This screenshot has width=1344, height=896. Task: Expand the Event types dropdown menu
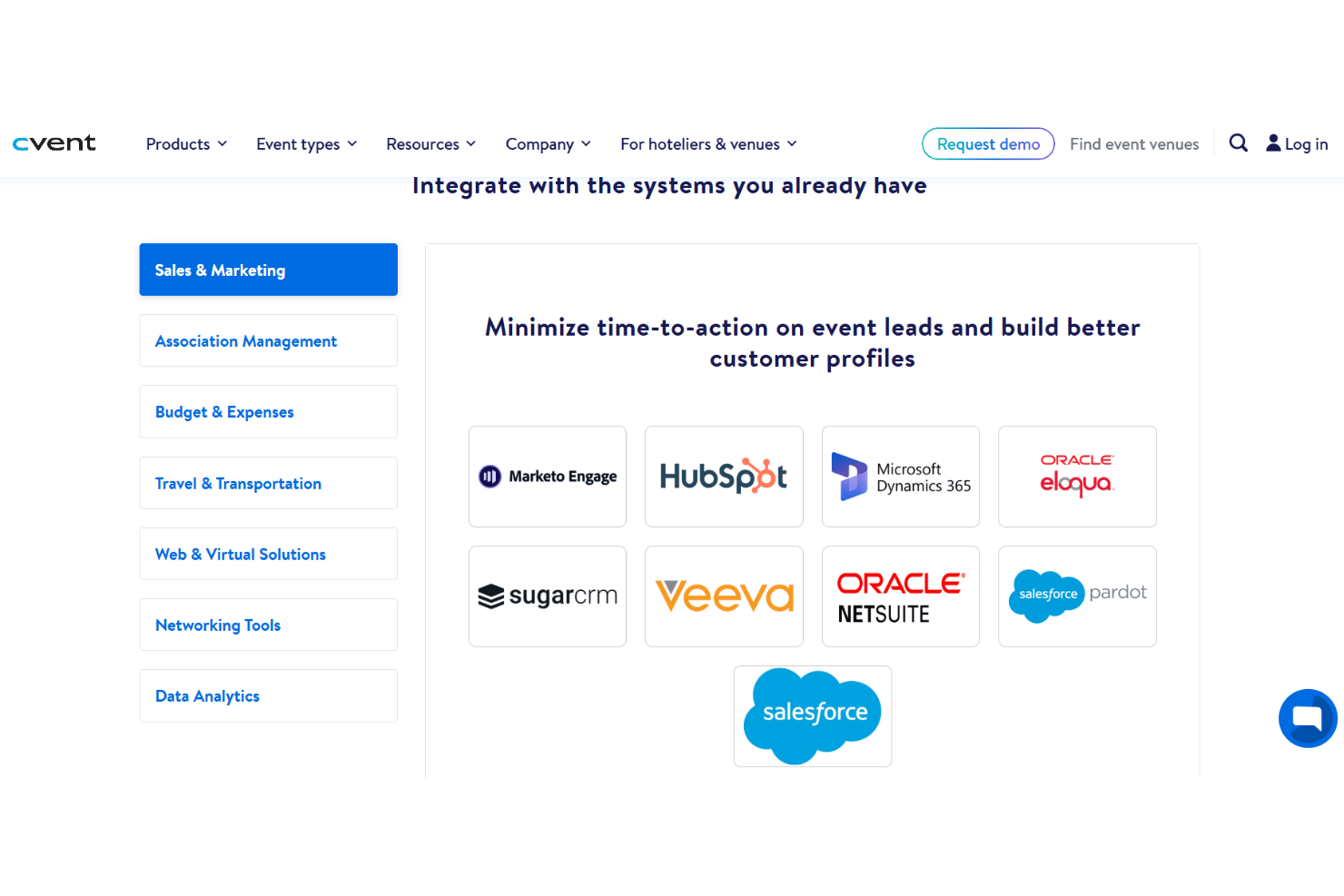pyautogui.click(x=307, y=144)
